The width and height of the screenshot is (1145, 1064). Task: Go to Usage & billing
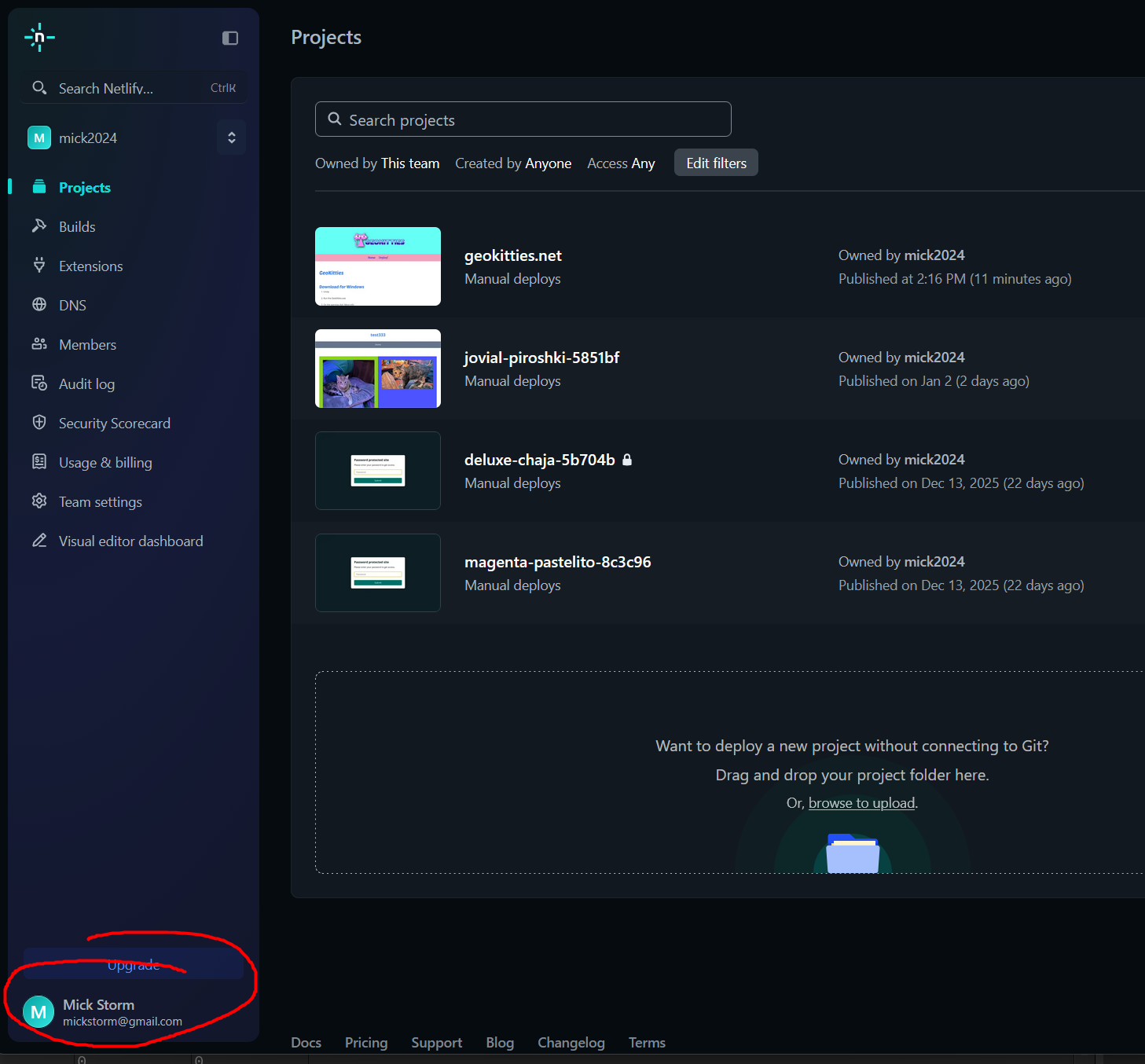coord(105,463)
